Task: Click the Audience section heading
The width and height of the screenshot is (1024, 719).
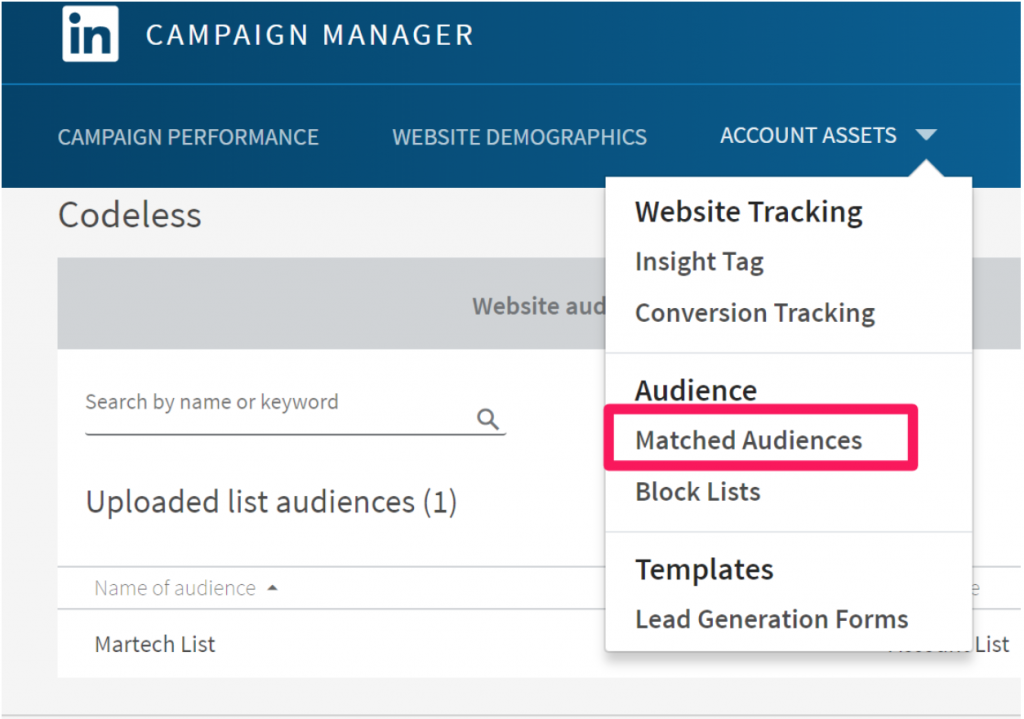Action: click(x=696, y=391)
